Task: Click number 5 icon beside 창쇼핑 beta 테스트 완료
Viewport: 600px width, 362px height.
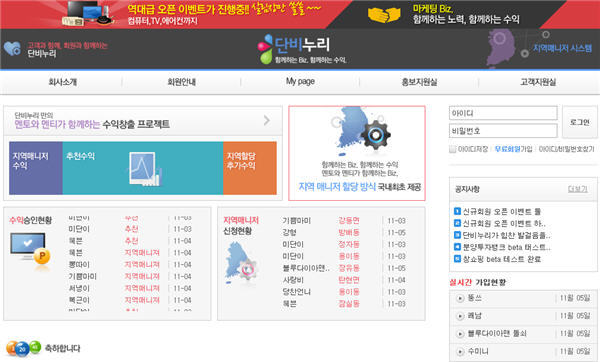Action: 457,259
